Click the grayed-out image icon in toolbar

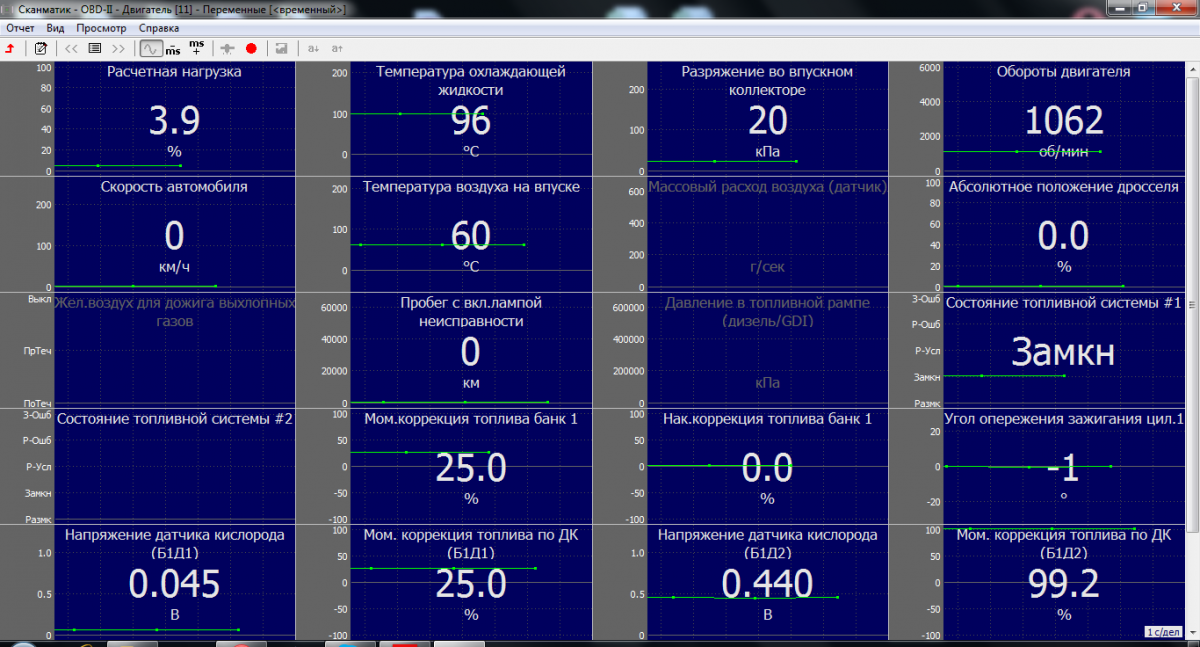point(282,48)
